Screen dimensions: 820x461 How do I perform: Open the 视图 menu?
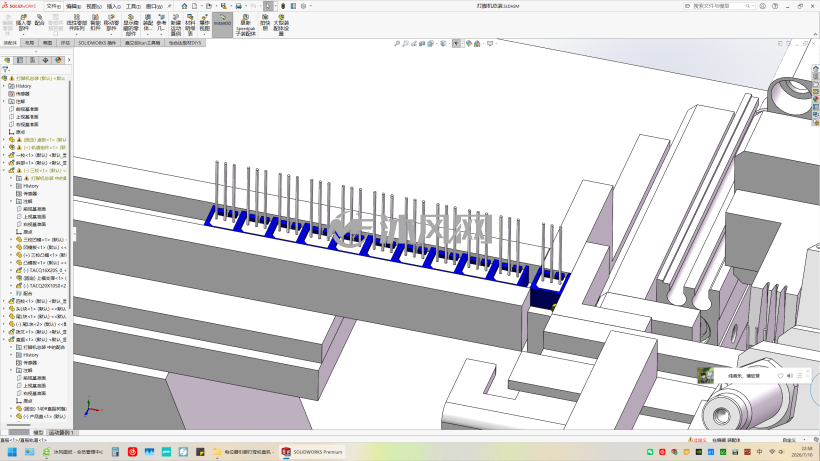tap(93, 6)
